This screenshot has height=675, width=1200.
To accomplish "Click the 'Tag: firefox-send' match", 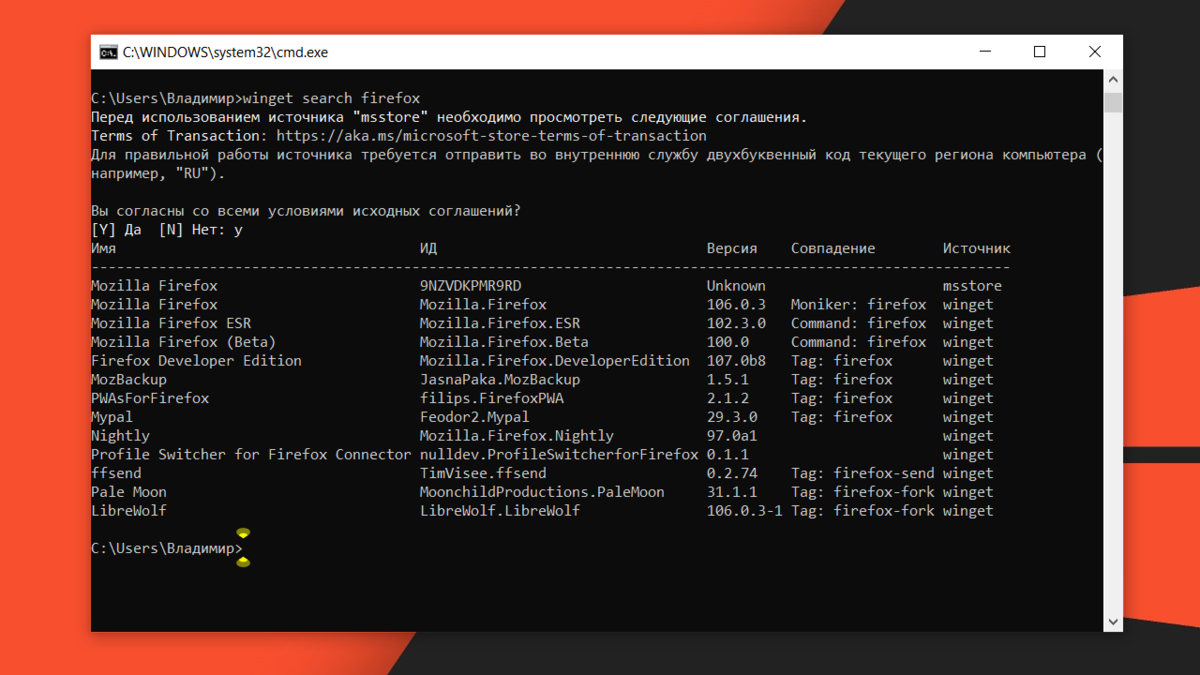I will [x=862, y=473].
